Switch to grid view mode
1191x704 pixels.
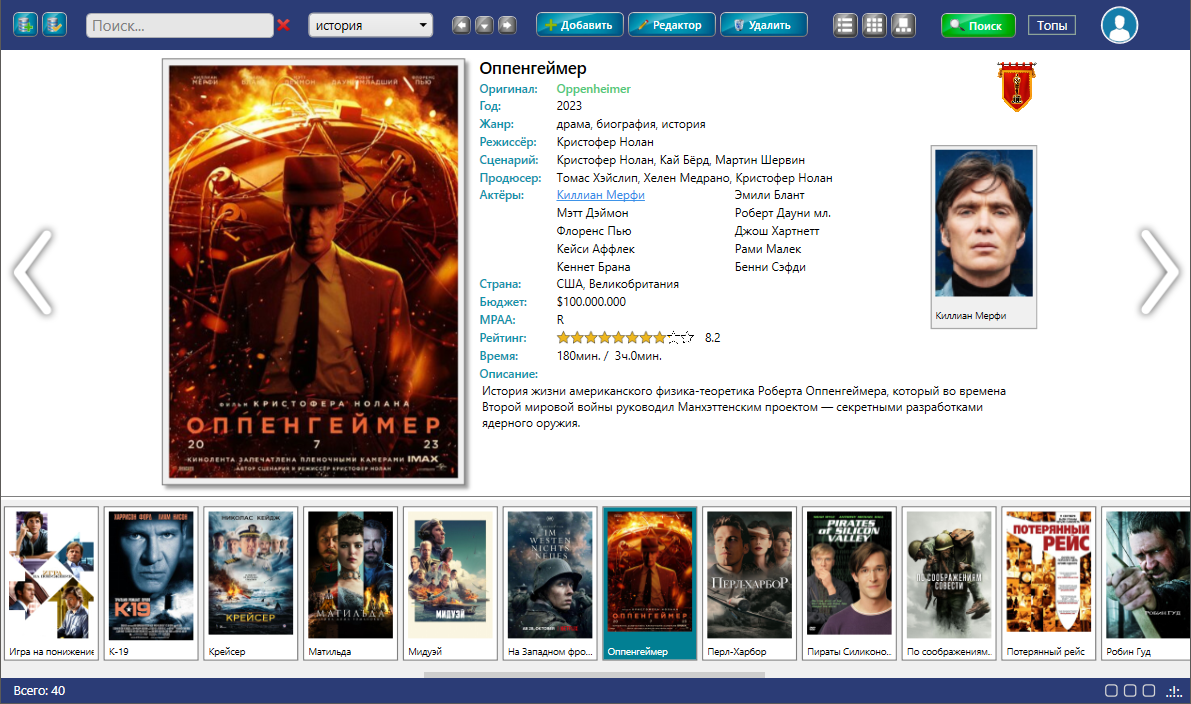(874, 25)
